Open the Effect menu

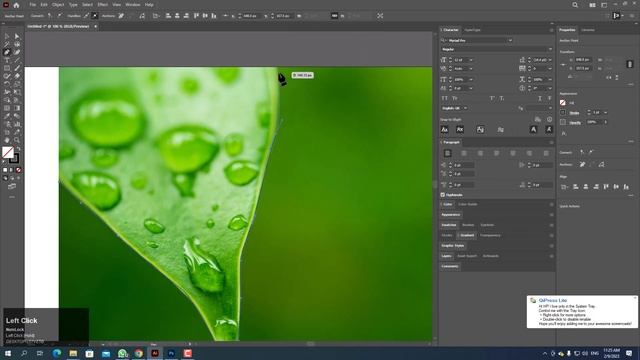[x=102, y=5]
